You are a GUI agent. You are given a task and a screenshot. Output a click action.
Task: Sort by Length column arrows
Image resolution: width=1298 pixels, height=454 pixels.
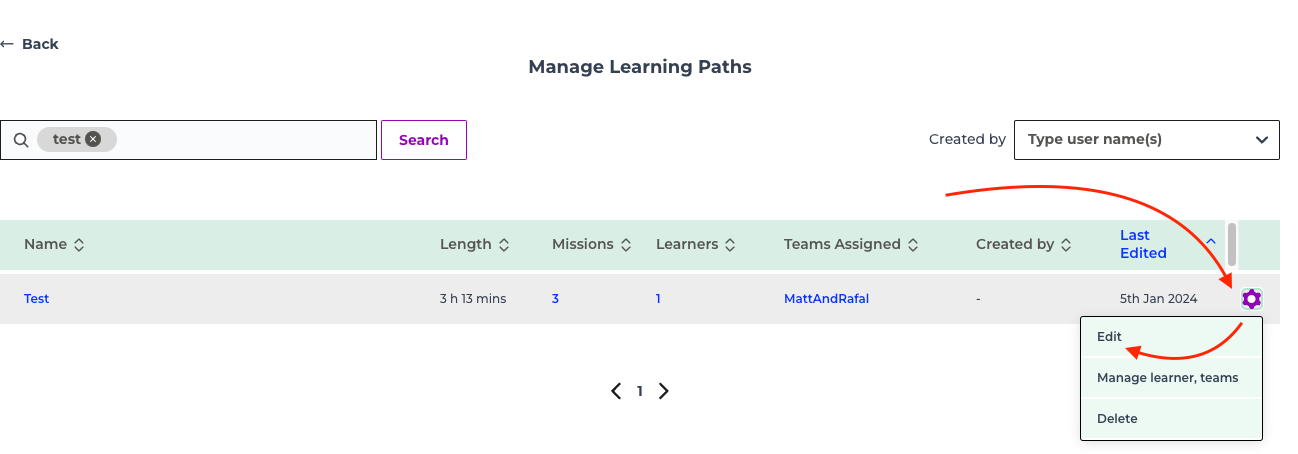click(504, 244)
